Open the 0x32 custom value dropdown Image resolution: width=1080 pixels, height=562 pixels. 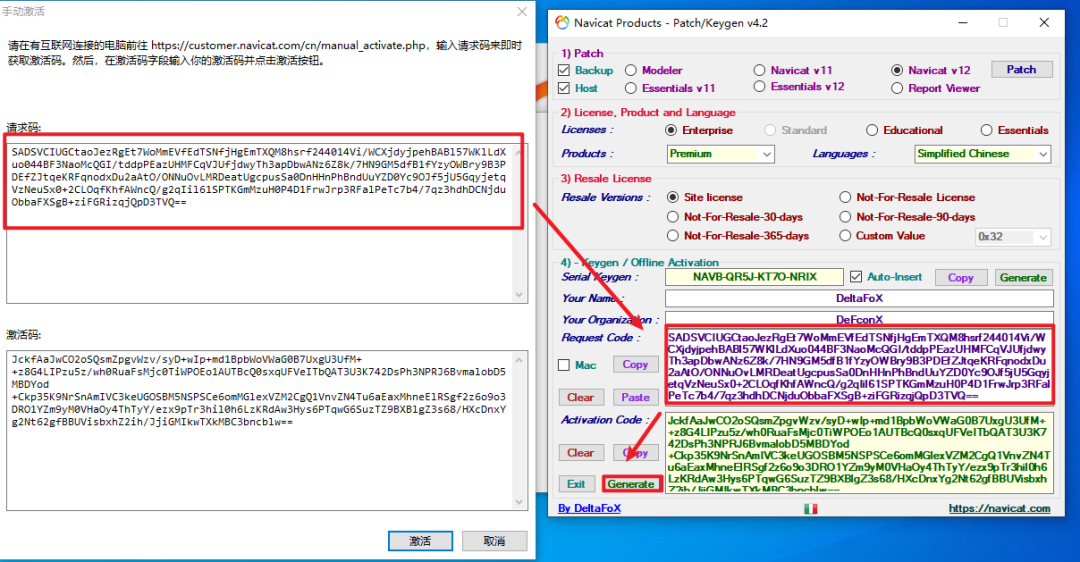[1012, 237]
